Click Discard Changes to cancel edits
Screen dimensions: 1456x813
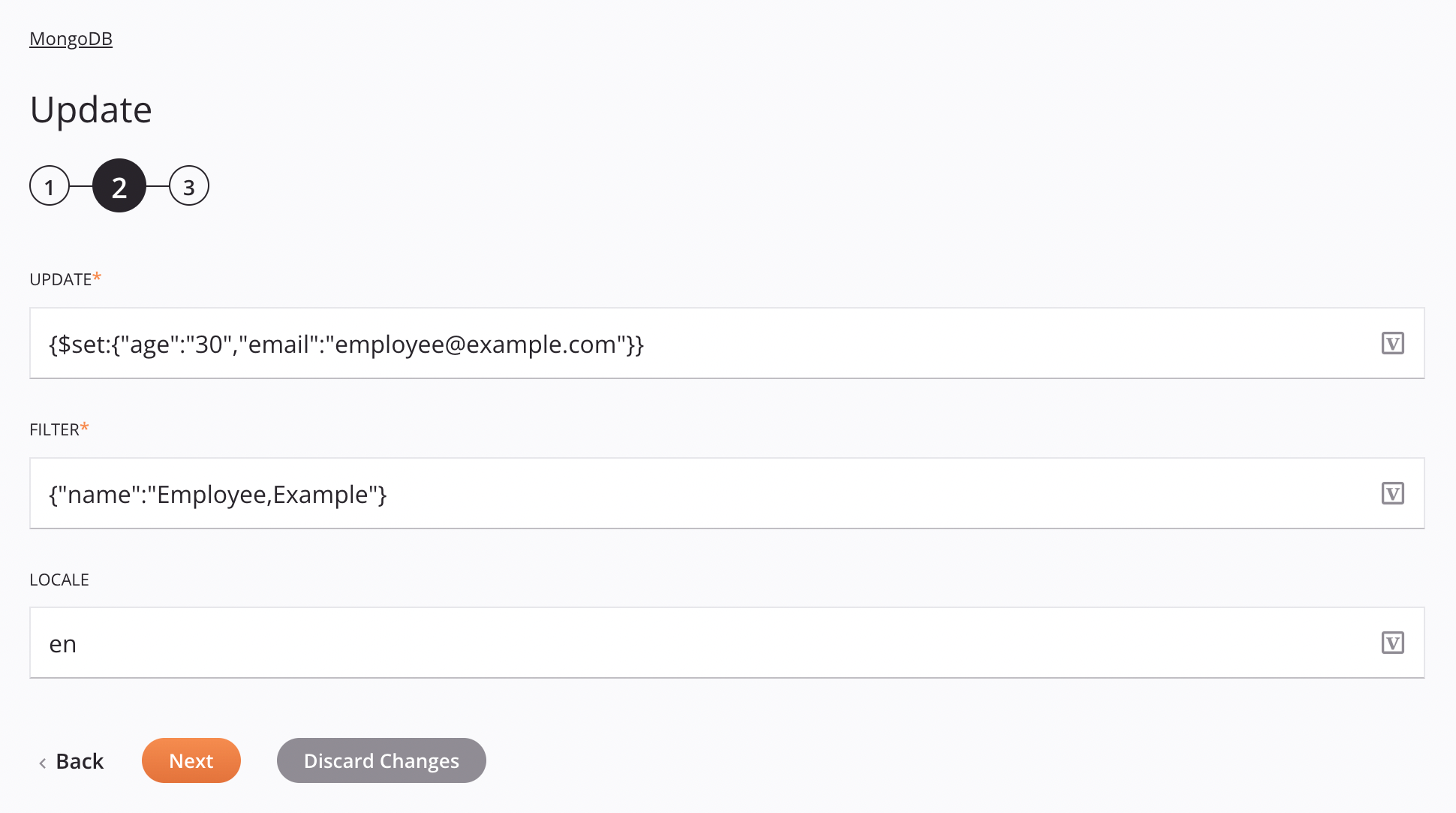click(381, 760)
